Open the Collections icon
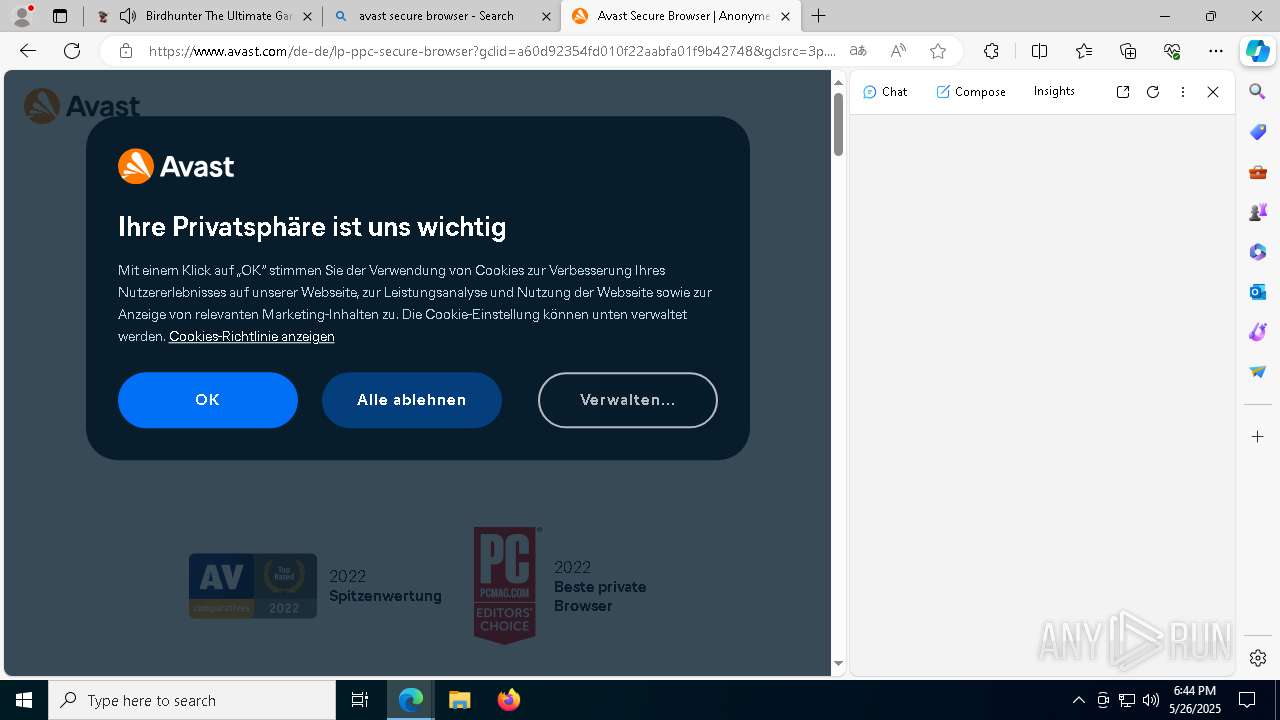 [1128, 51]
